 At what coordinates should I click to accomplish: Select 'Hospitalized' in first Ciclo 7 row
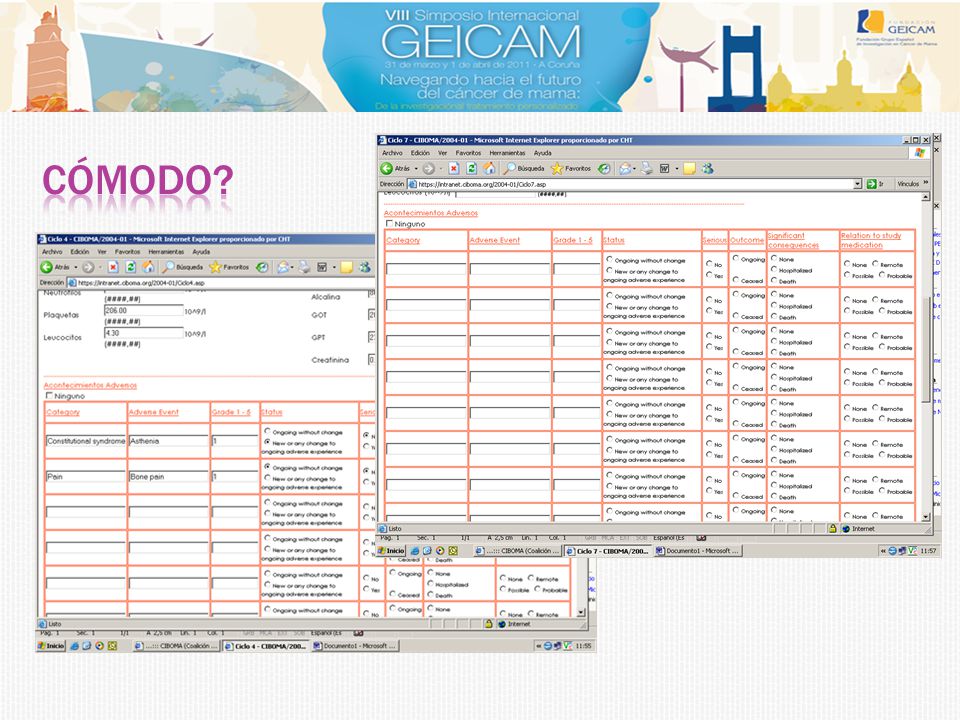pos(774,269)
